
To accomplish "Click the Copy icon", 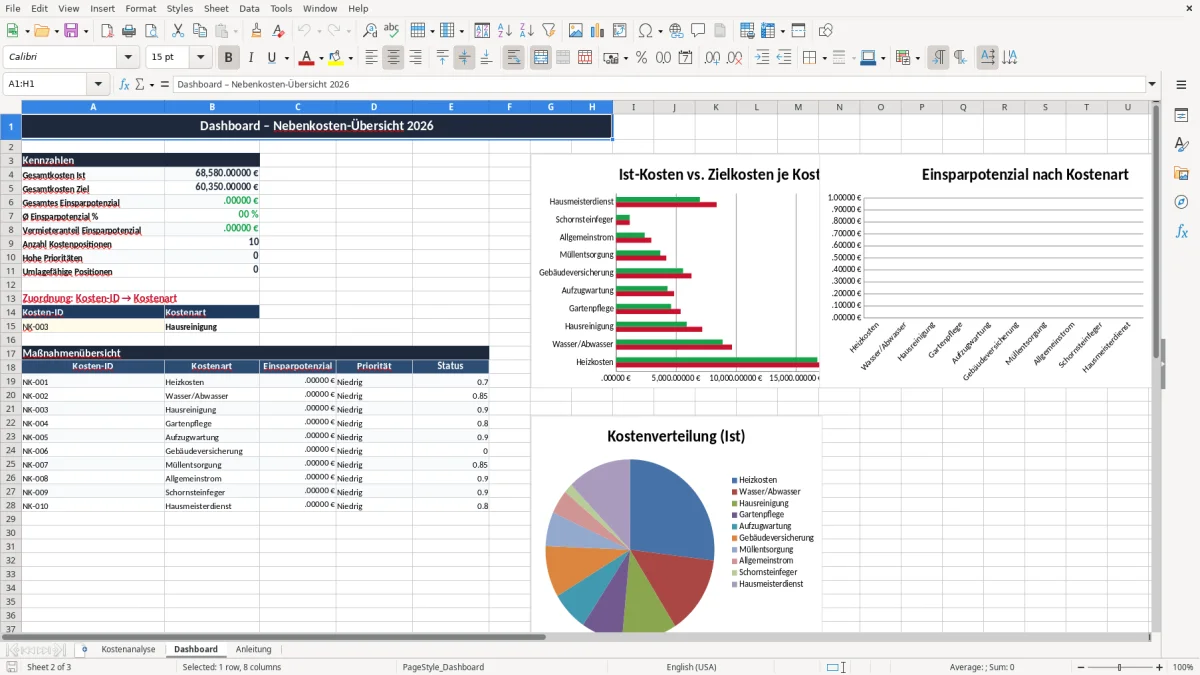I will 200,31.
